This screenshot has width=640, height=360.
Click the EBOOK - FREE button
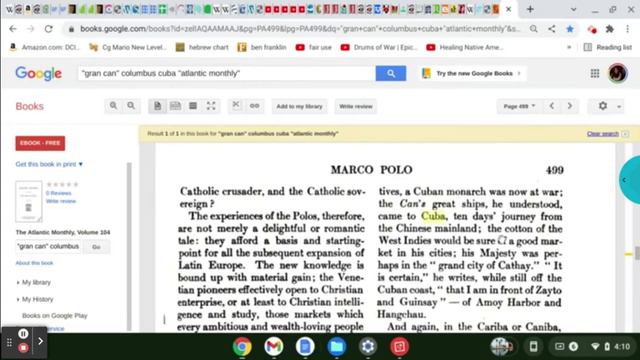coord(40,143)
